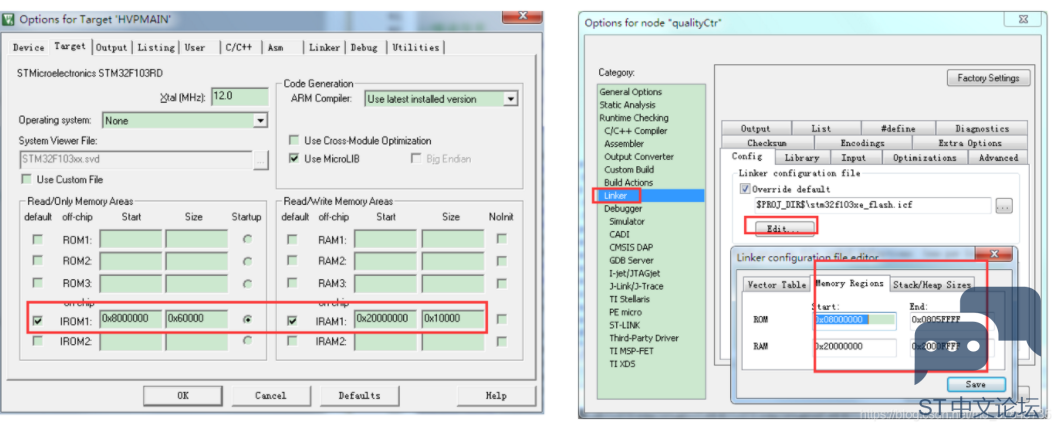Check the ROM2 default checkbox
This screenshot has height=431, width=1052.
[38, 260]
